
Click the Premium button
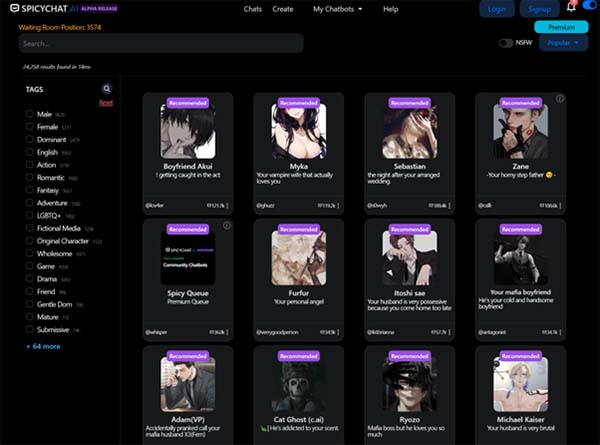[x=561, y=27]
